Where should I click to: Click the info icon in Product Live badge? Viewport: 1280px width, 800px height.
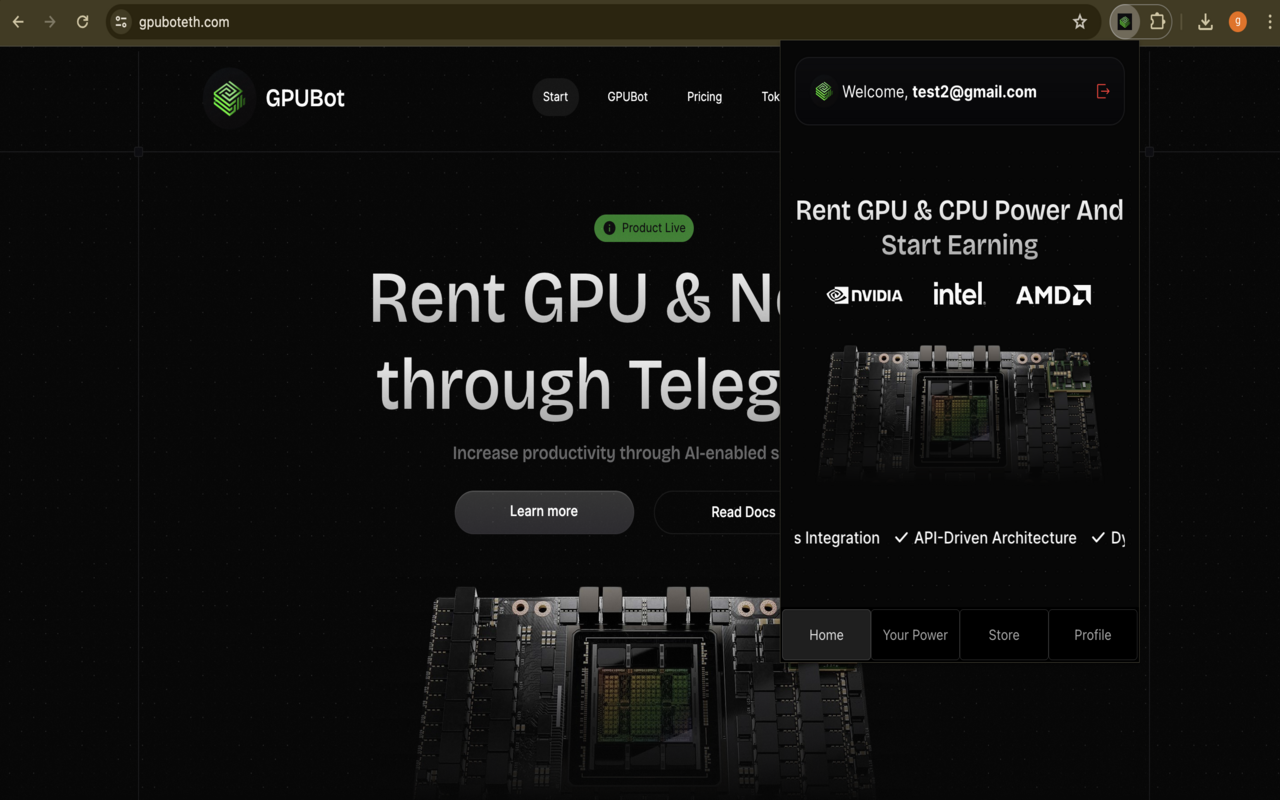coord(609,228)
